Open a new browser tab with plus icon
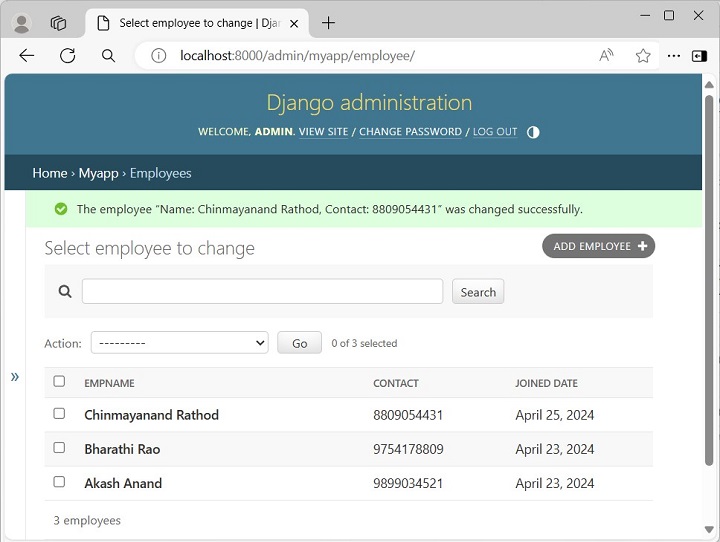720x542 pixels. tap(329, 23)
